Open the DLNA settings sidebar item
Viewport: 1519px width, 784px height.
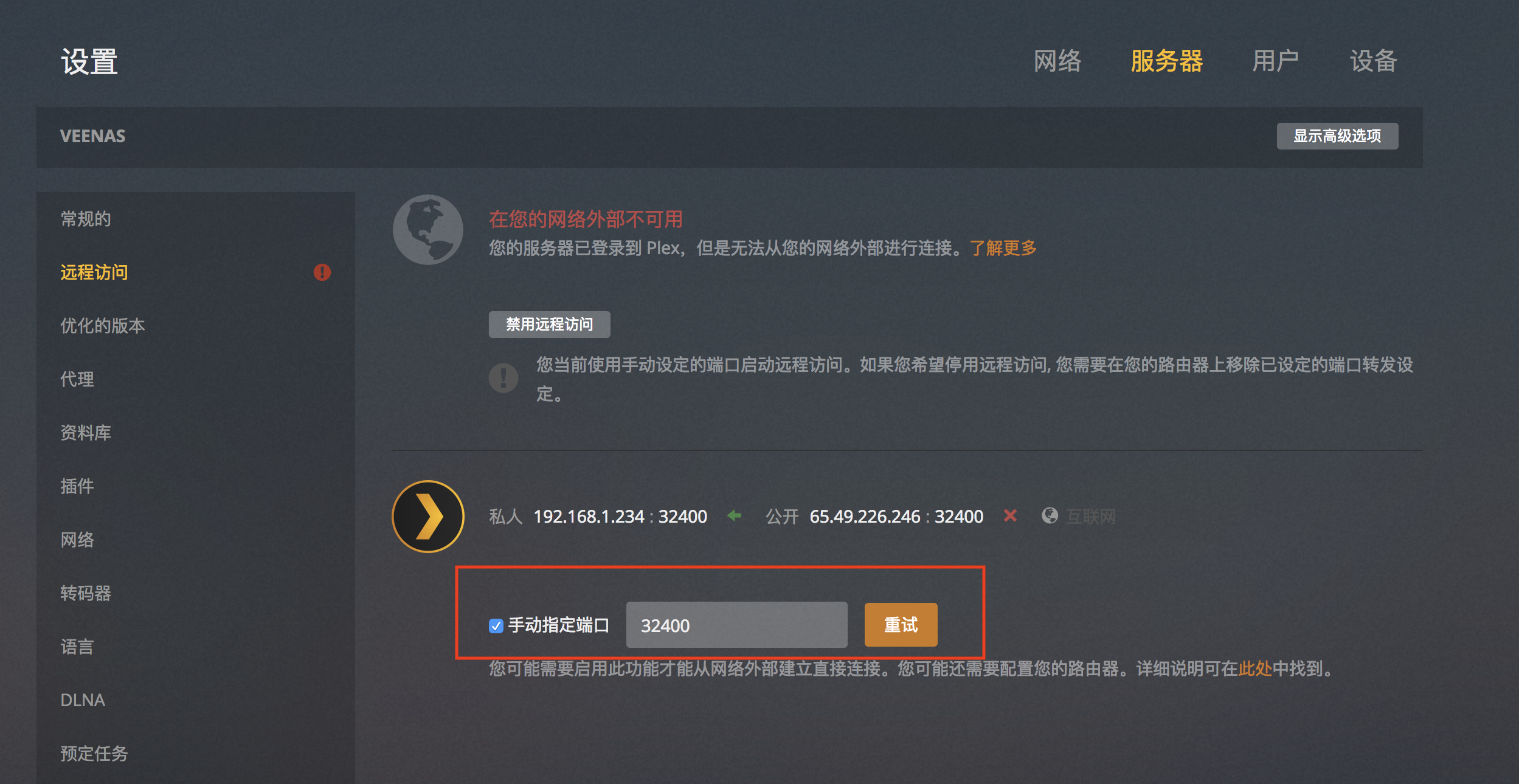click(83, 700)
